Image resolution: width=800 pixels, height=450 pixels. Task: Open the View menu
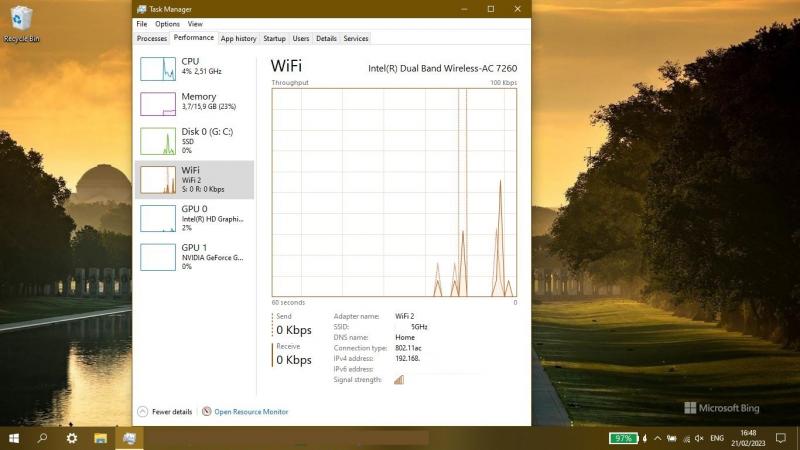(195, 24)
